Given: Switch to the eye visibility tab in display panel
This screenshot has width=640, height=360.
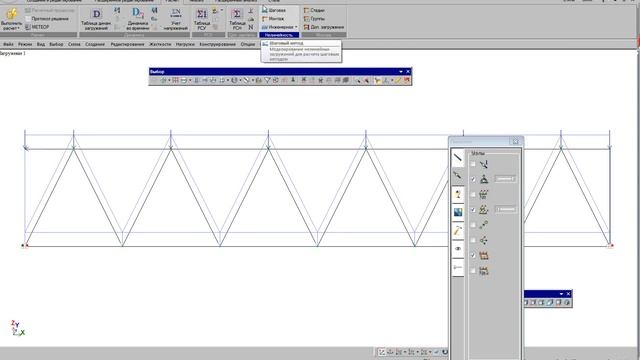Looking at the screenshot, I should pyautogui.click(x=458, y=249).
